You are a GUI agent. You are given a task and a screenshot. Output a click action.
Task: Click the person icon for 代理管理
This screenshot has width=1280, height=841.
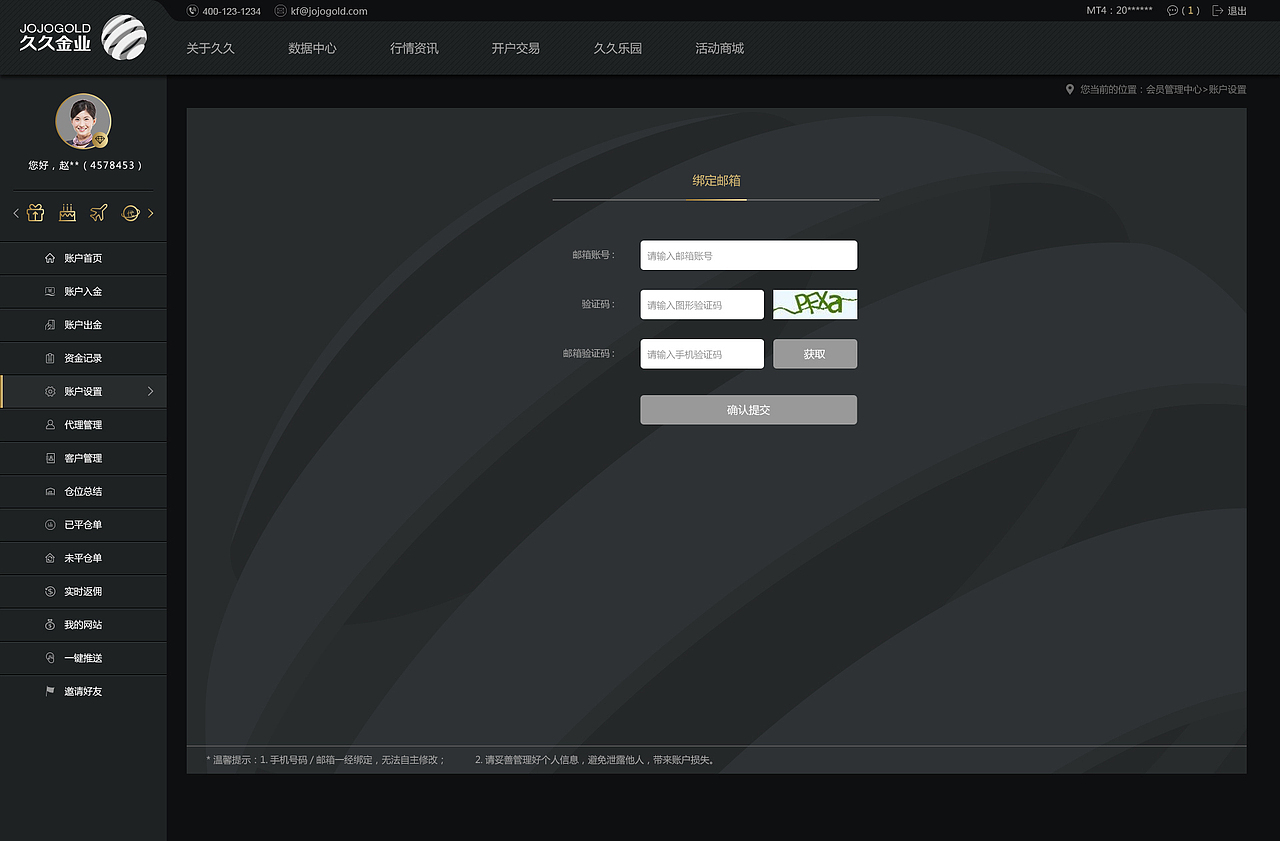[x=50, y=425]
